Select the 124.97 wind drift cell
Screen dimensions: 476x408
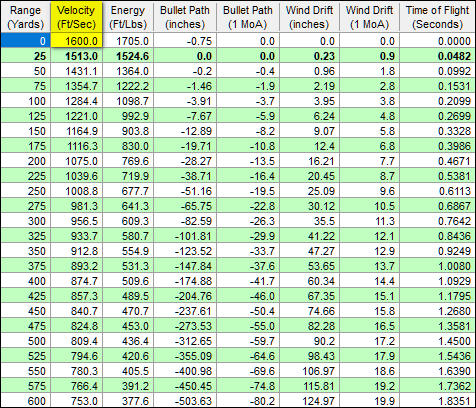point(309,400)
